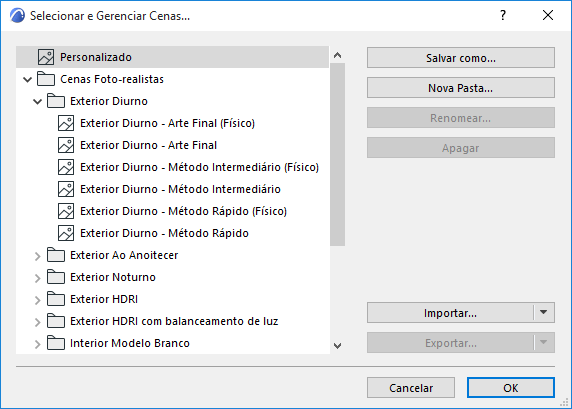Screen dimensions: 572x409
Task: Click the HDRI com balanceamento de luz folder icon
Action: point(56,321)
